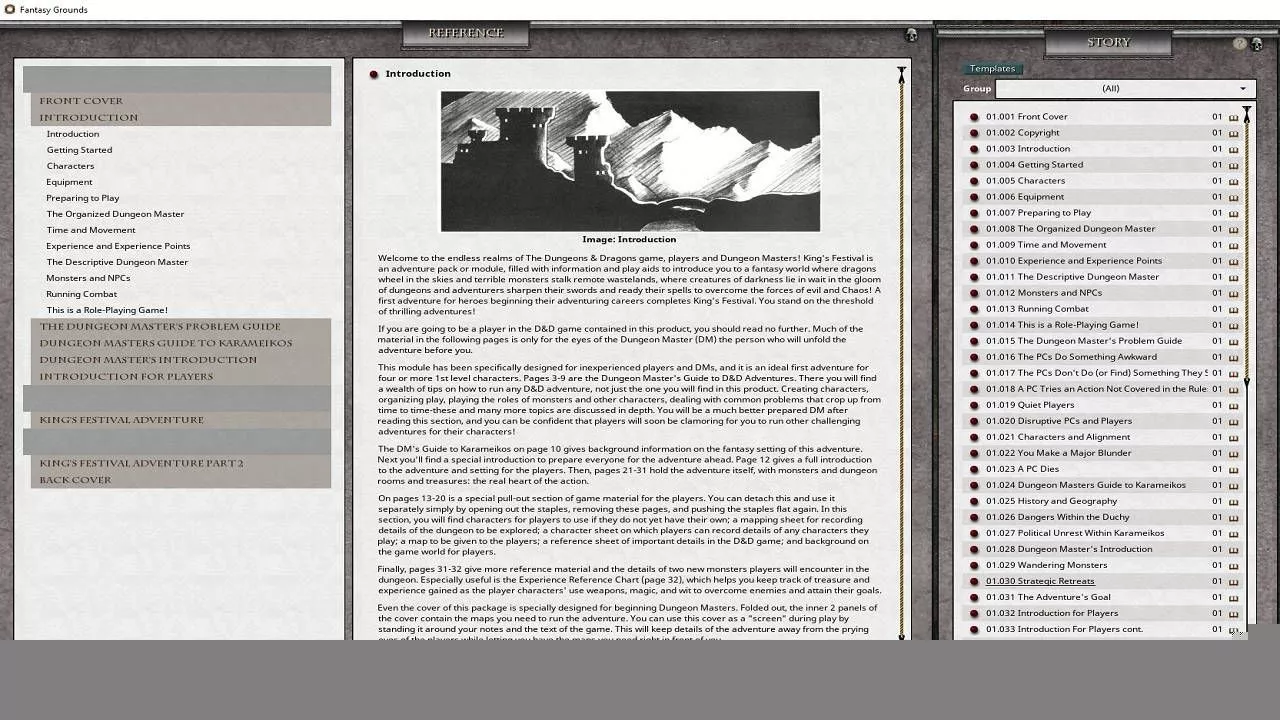This screenshot has width=1280, height=720.
Task: Open link icon for 01.003 Introduction
Action: pyautogui.click(x=974, y=149)
